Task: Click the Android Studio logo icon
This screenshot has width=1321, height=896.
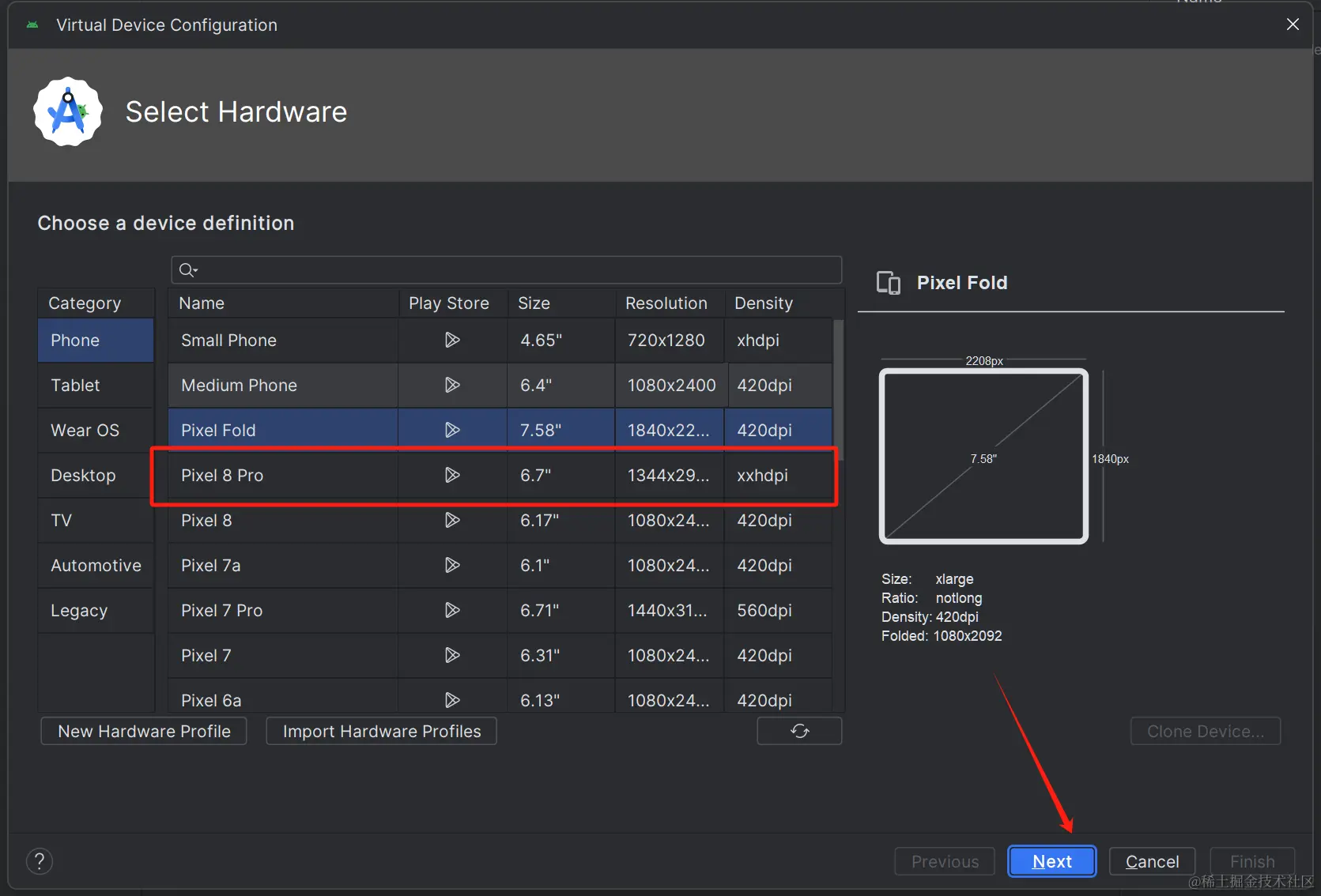Action: 68,111
